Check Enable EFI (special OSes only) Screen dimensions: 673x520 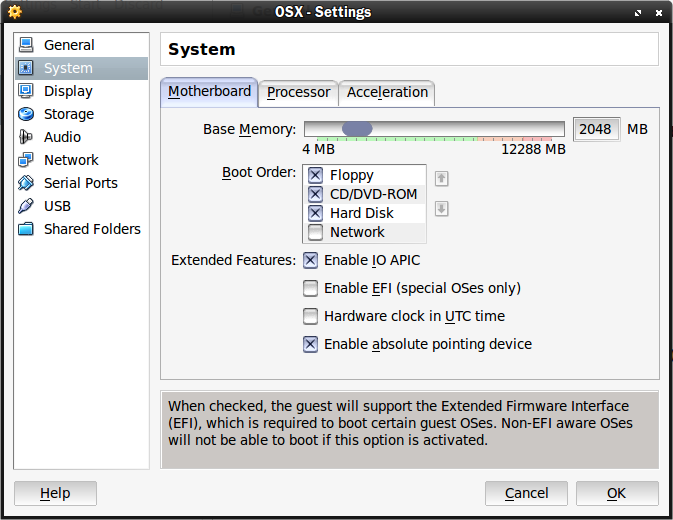point(310,288)
